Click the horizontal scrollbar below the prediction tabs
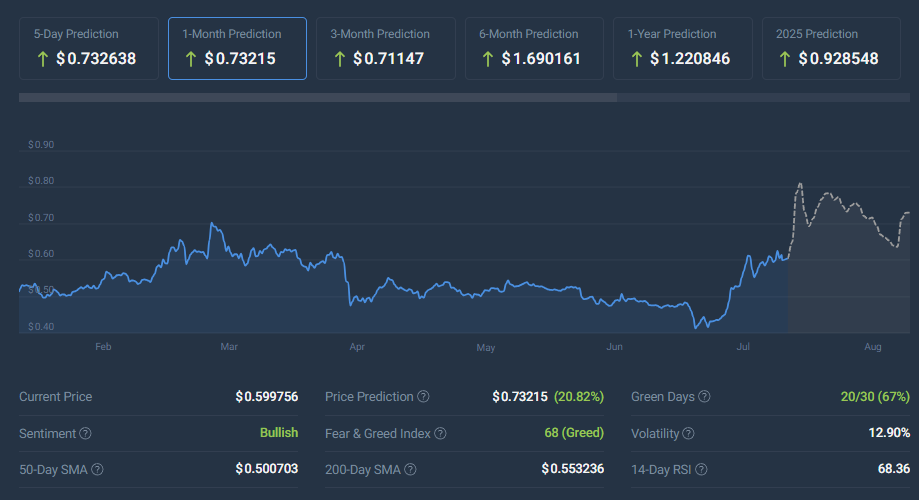Screen dimensions: 919x500 click(318, 97)
